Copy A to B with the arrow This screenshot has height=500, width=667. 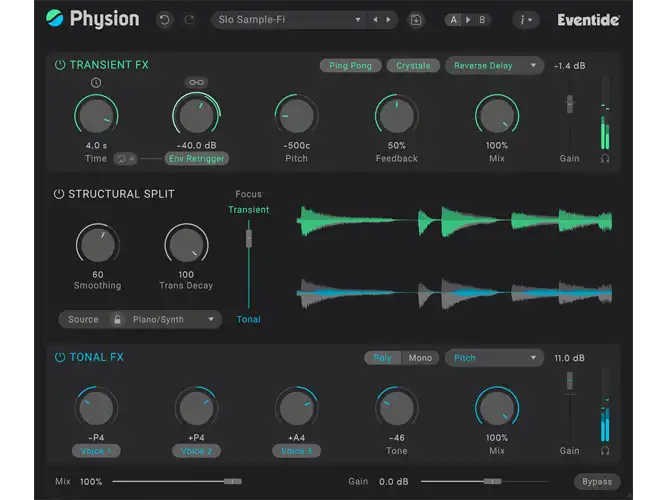(x=468, y=20)
